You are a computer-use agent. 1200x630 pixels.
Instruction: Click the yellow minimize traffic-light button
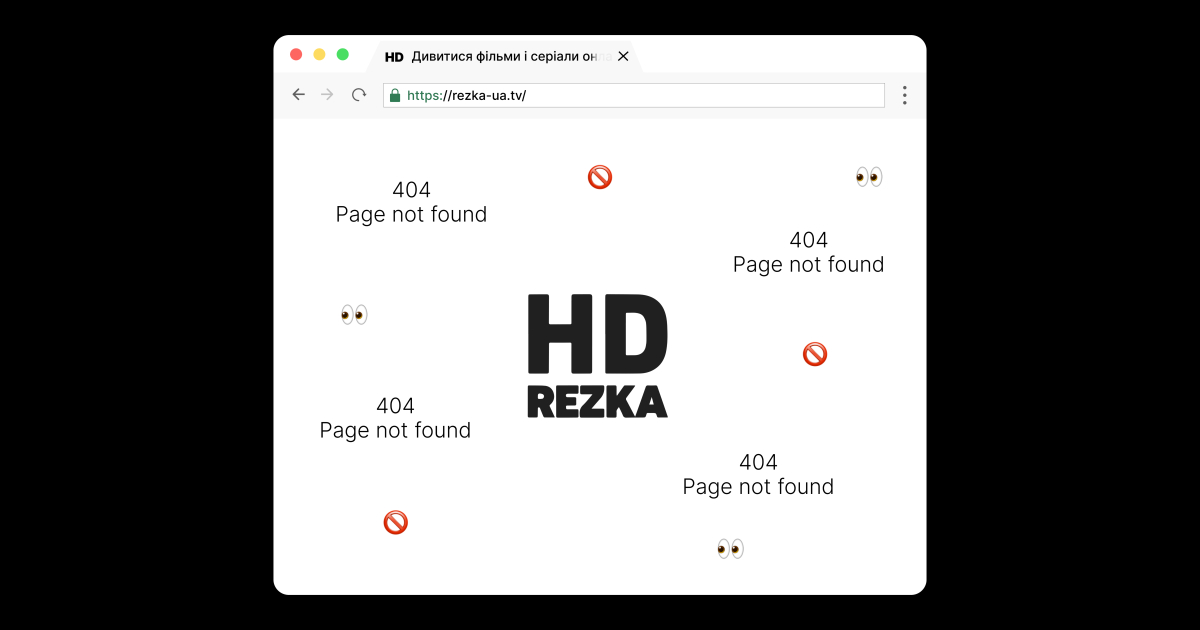click(319, 54)
